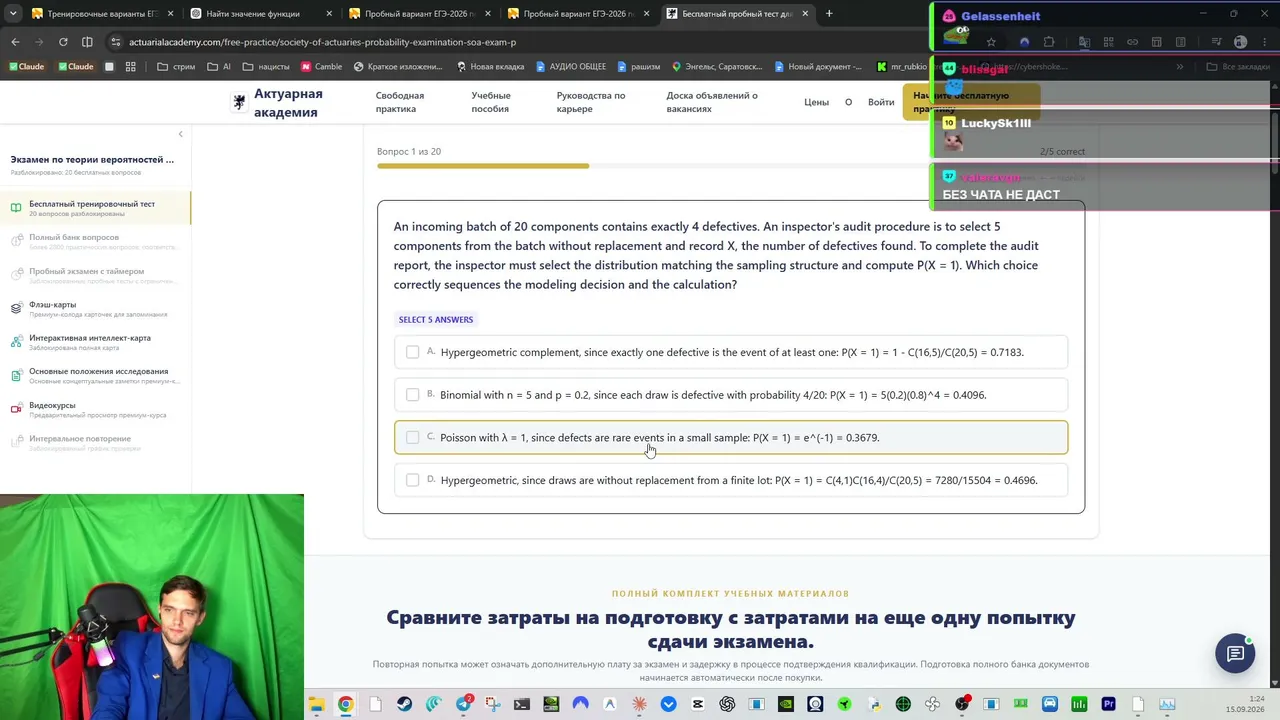The height and width of the screenshot is (720, 1280).
Task: Open Premiere Pro from the taskbar
Action: pos(1108,704)
